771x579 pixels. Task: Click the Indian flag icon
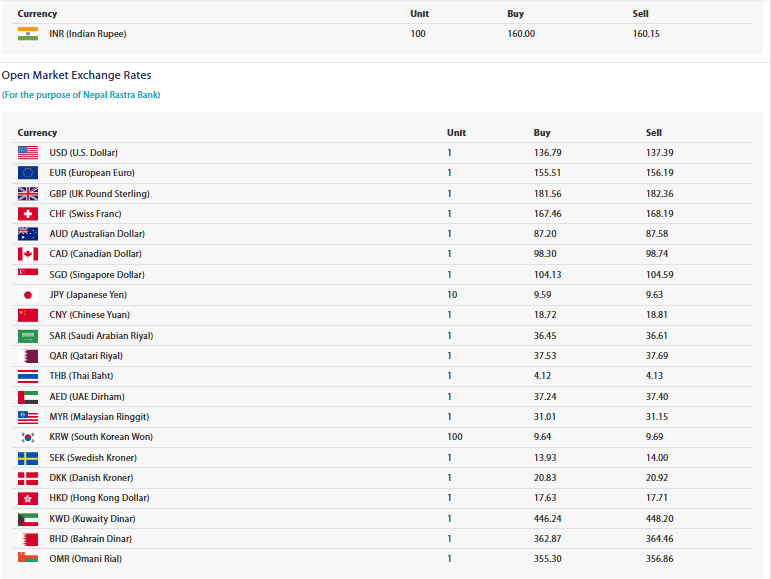tap(28, 33)
